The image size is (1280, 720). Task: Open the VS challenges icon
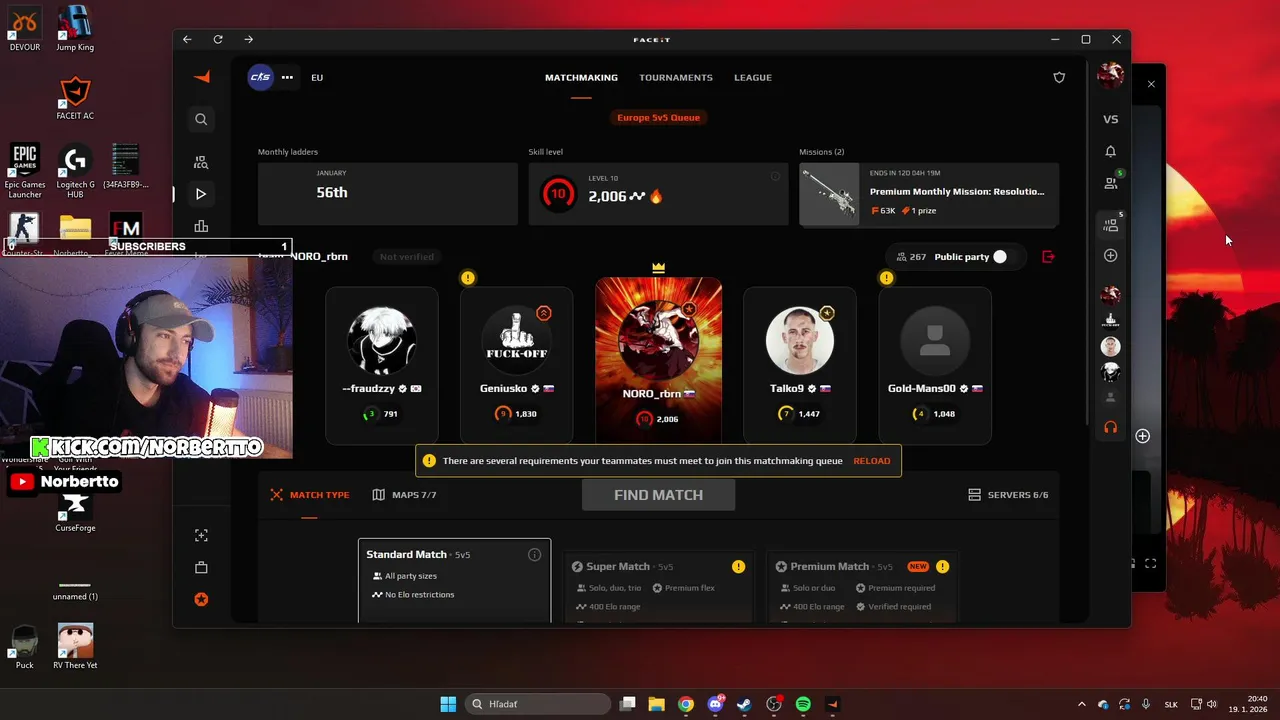(x=1110, y=119)
